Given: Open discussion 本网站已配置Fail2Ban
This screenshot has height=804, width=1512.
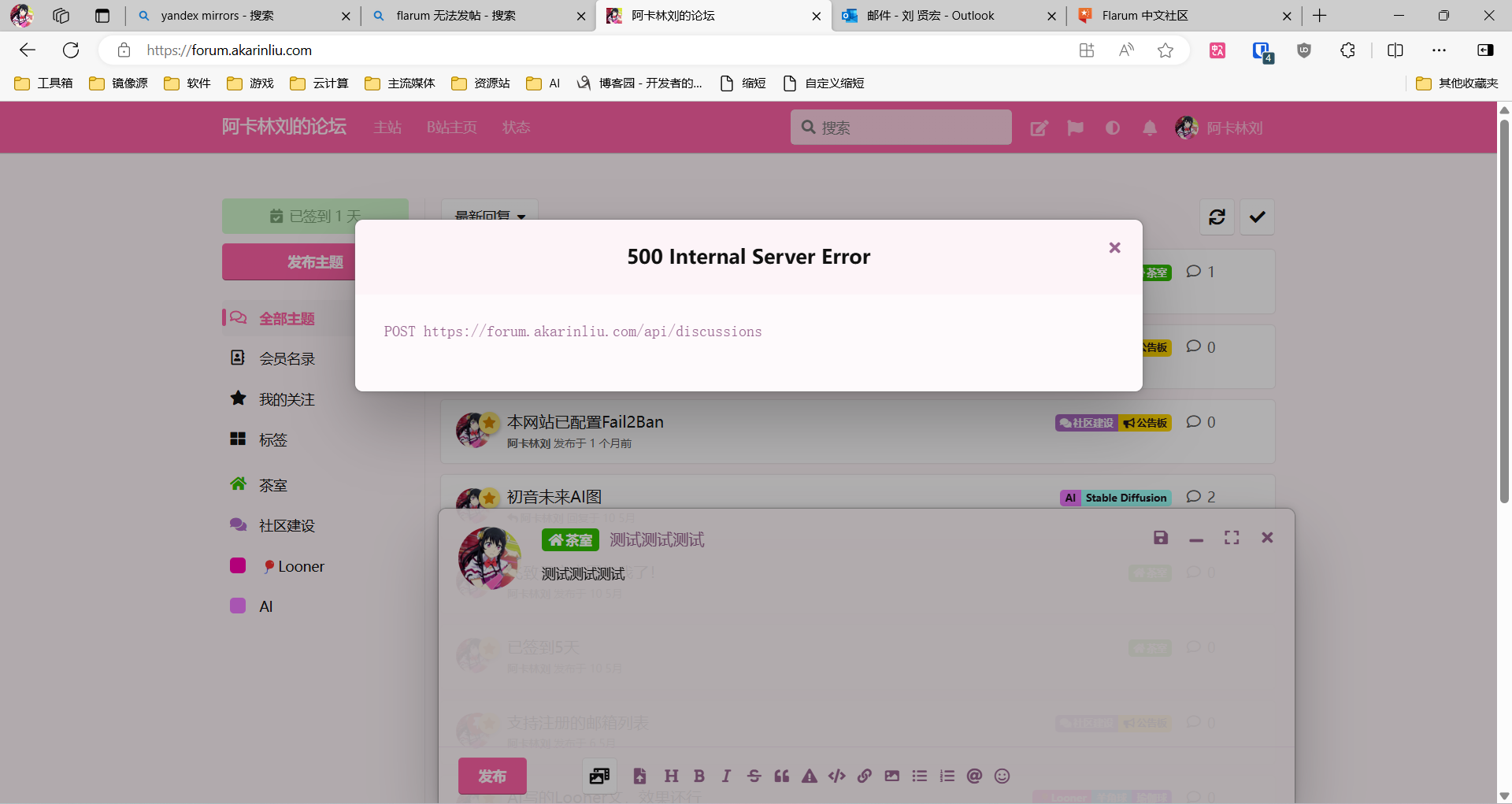Looking at the screenshot, I should pos(585,422).
